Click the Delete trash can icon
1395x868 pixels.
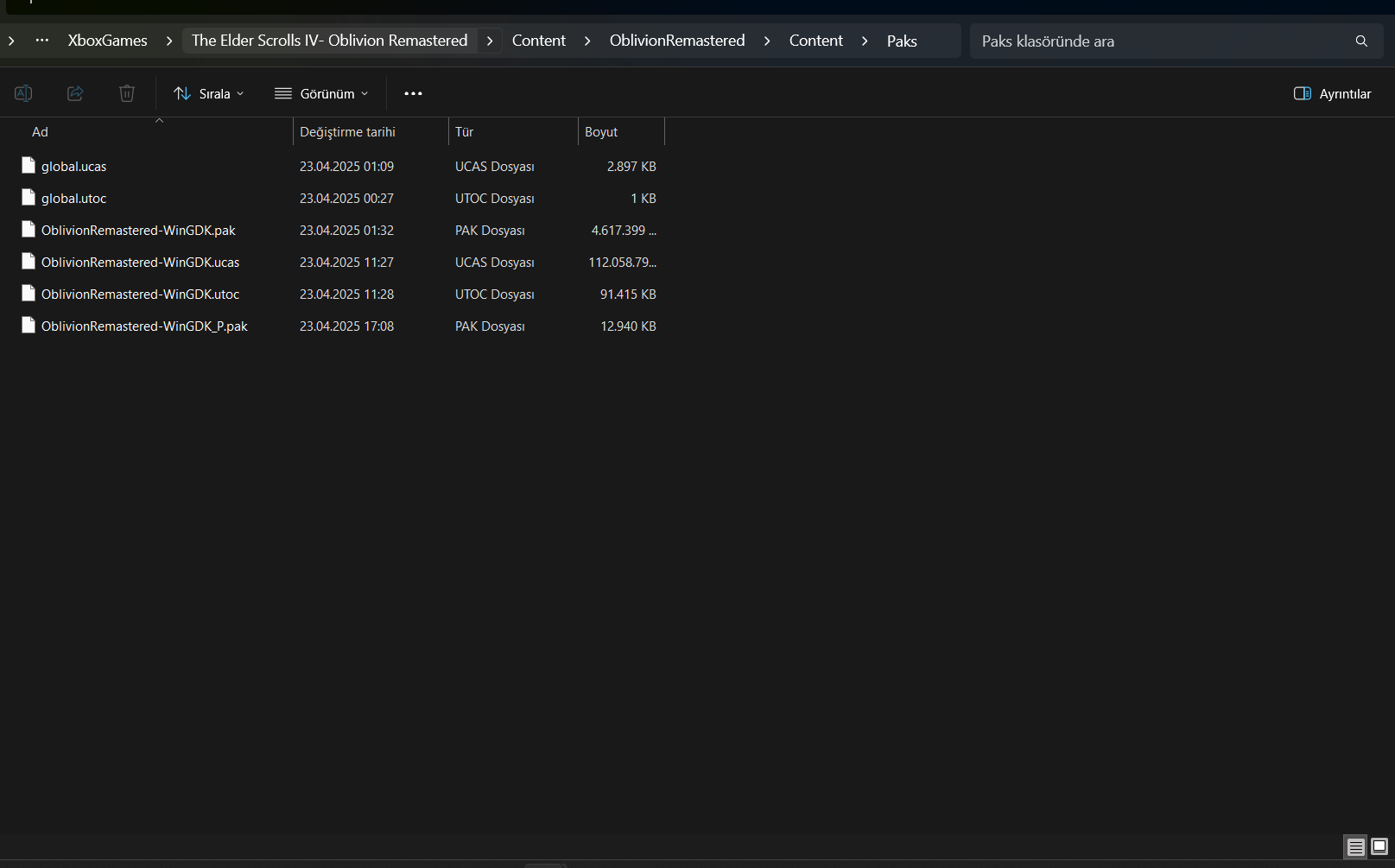pos(127,93)
